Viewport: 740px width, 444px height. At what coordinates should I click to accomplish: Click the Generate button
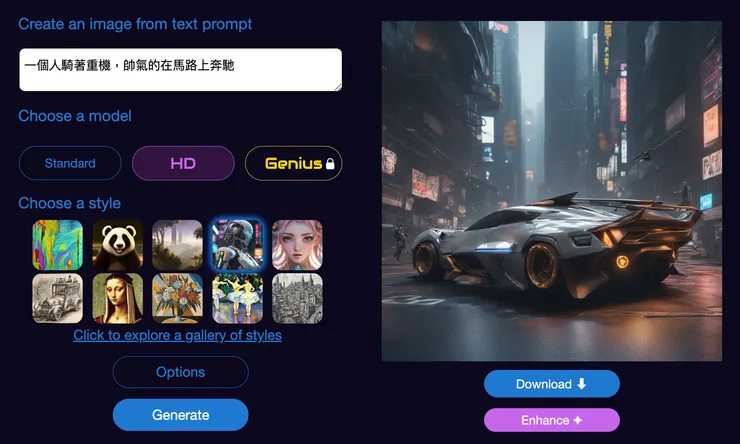tap(180, 415)
